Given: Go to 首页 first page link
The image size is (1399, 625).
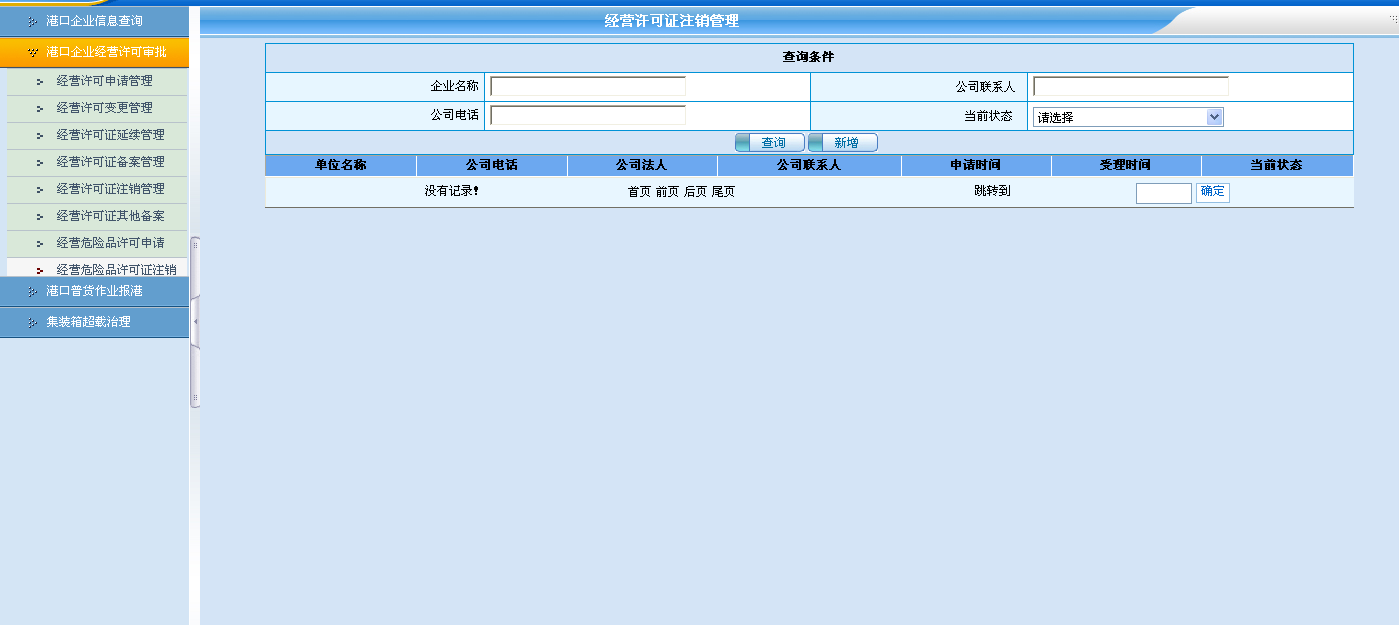Looking at the screenshot, I should (x=639, y=192).
